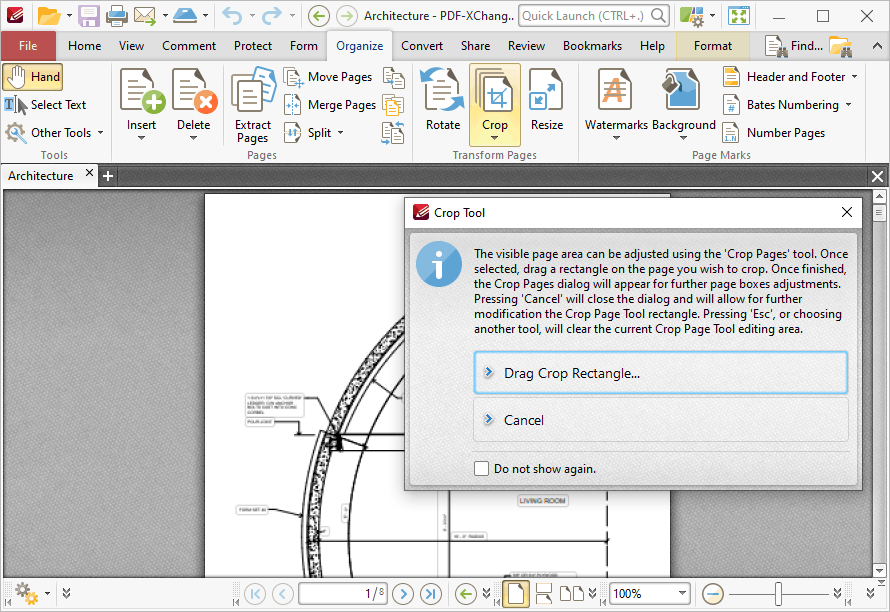
Task: Click the Scan icon in quick toolbar
Action: click(184, 16)
